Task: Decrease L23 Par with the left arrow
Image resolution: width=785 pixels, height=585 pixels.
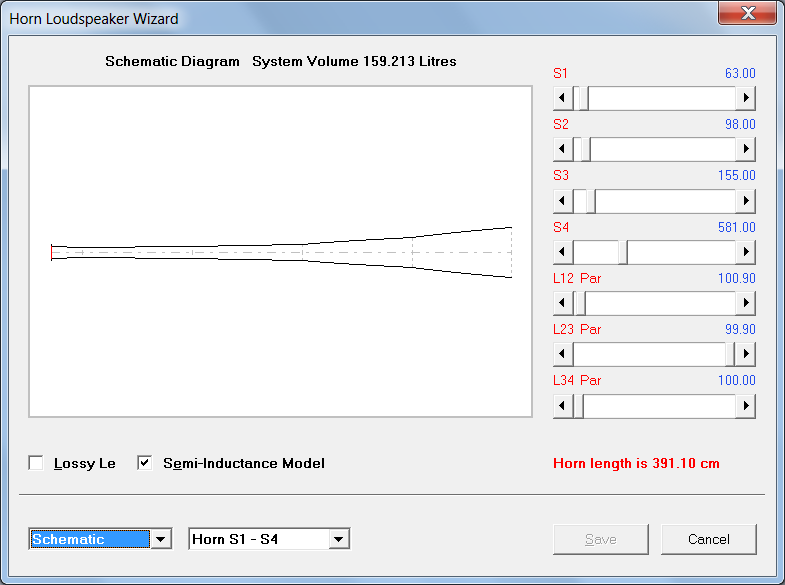Action: [x=563, y=354]
